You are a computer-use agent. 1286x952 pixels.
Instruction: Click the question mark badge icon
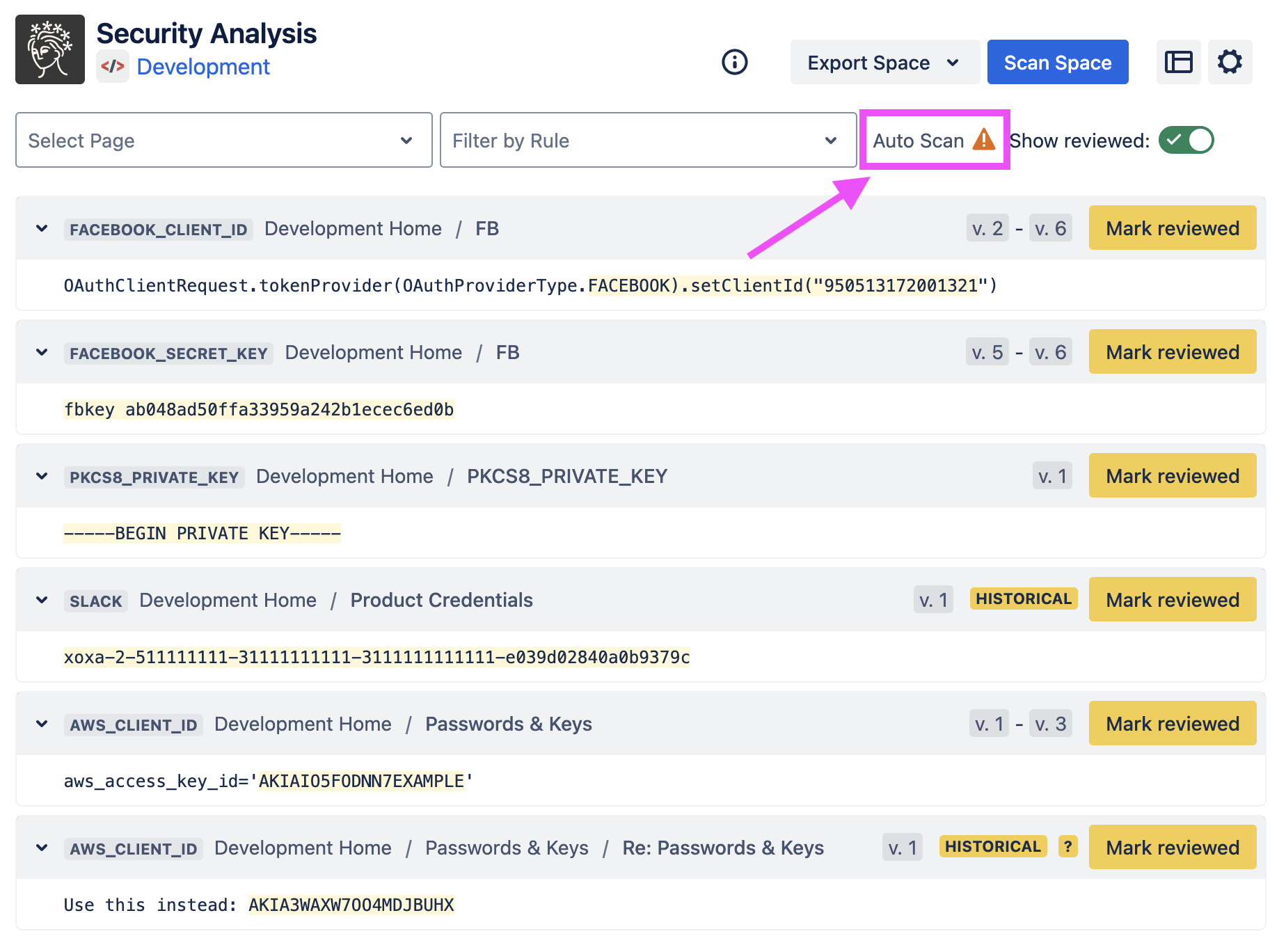coord(1067,846)
